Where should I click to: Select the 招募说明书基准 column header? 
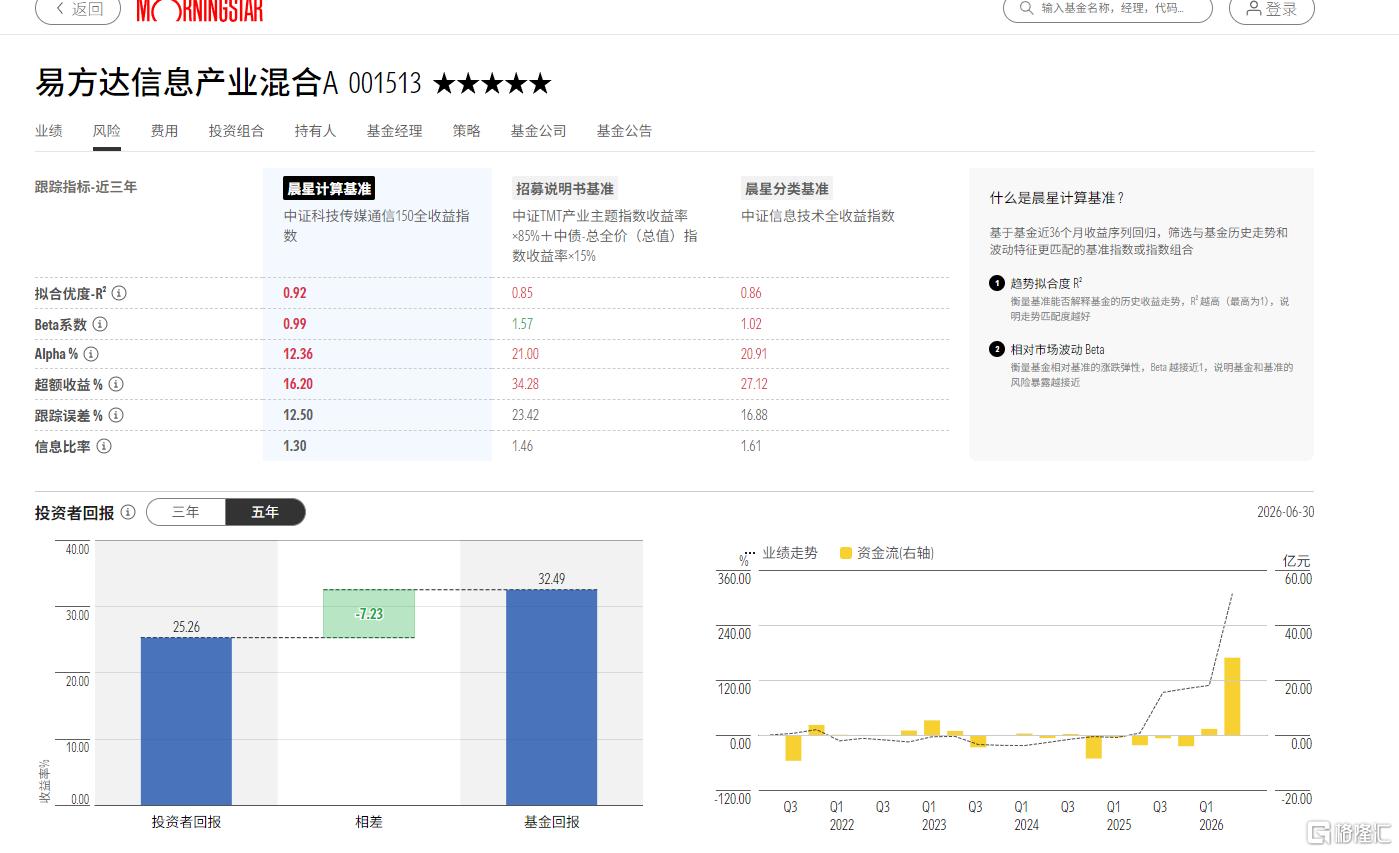[x=565, y=188]
